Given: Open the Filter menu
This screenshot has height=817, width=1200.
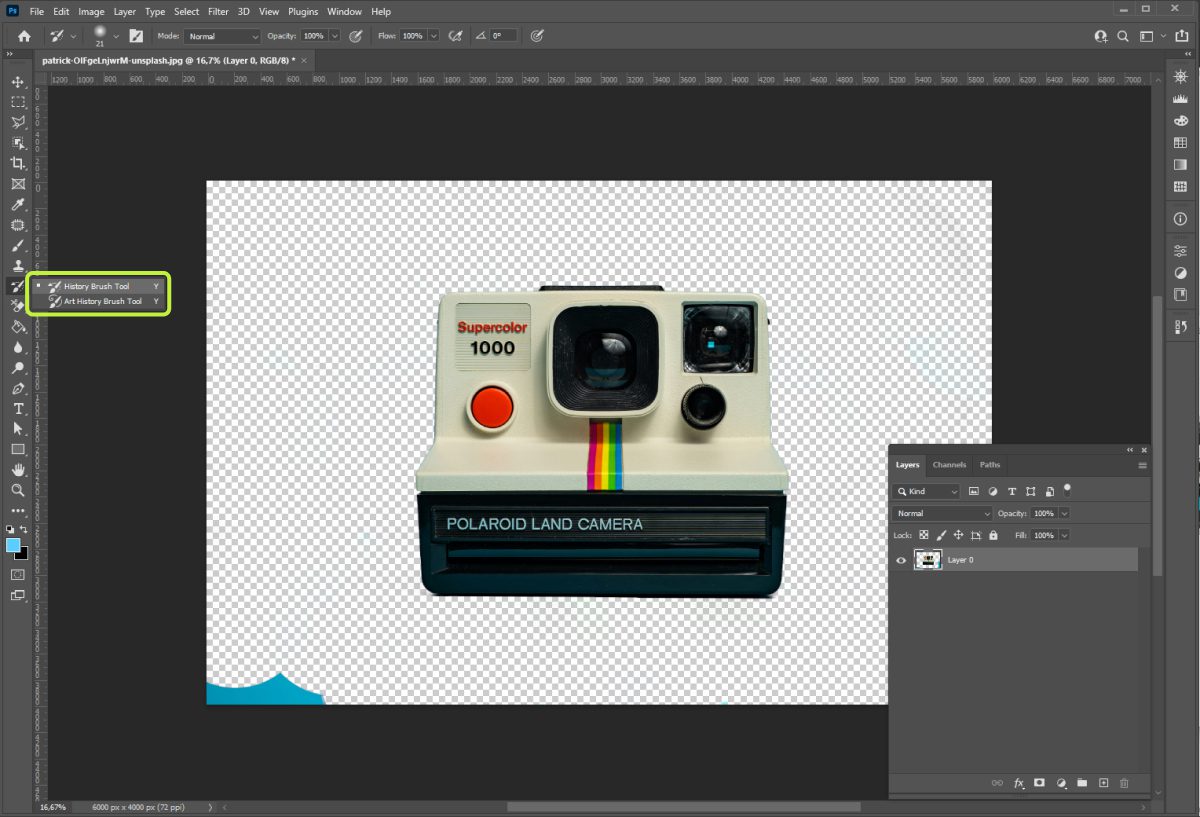Looking at the screenshot, I should point(218,12).
